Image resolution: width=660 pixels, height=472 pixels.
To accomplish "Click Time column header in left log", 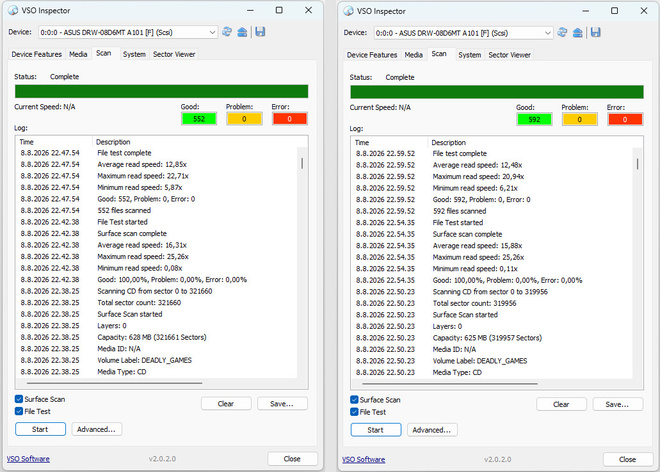I will click(54, 142).
